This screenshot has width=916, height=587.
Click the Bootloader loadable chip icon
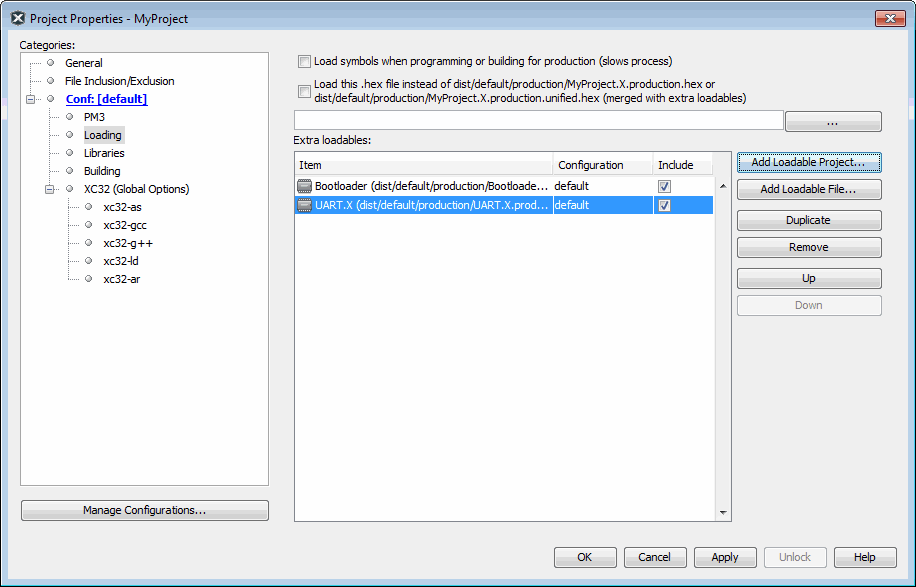(x=305, y=186)
